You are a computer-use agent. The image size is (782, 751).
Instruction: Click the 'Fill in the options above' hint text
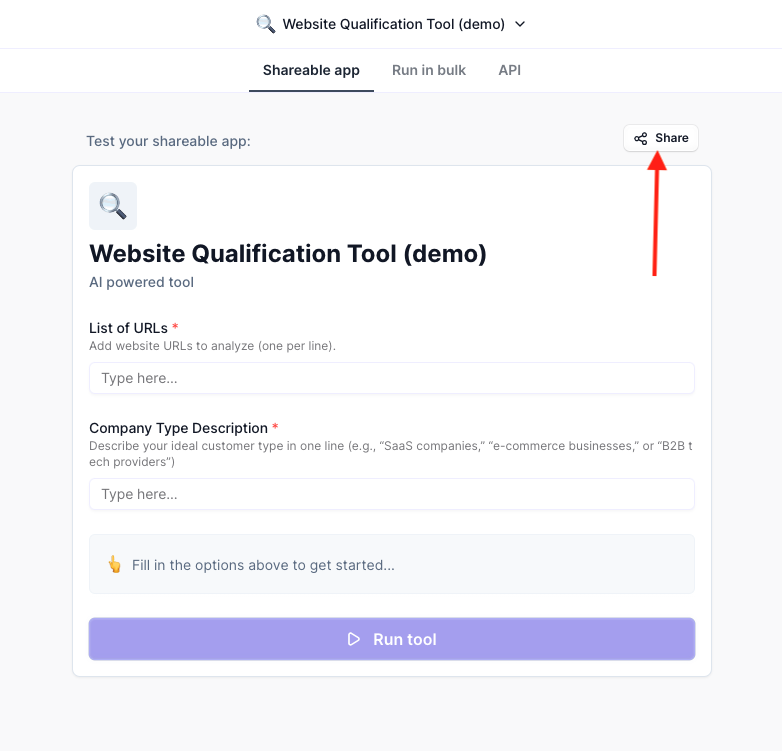coord(263,565)
